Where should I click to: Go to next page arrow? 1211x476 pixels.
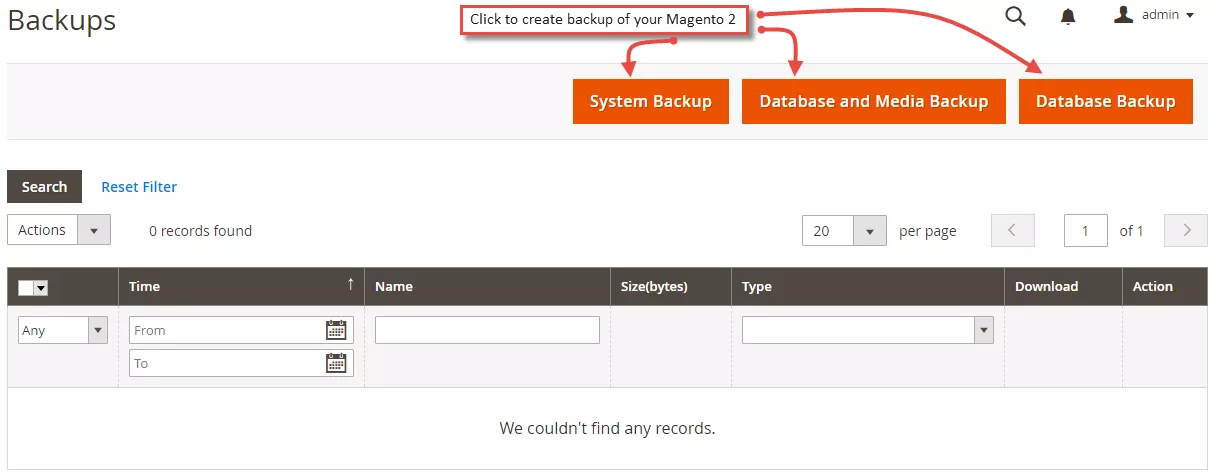pyautogui.click(x=1186, y=230)
